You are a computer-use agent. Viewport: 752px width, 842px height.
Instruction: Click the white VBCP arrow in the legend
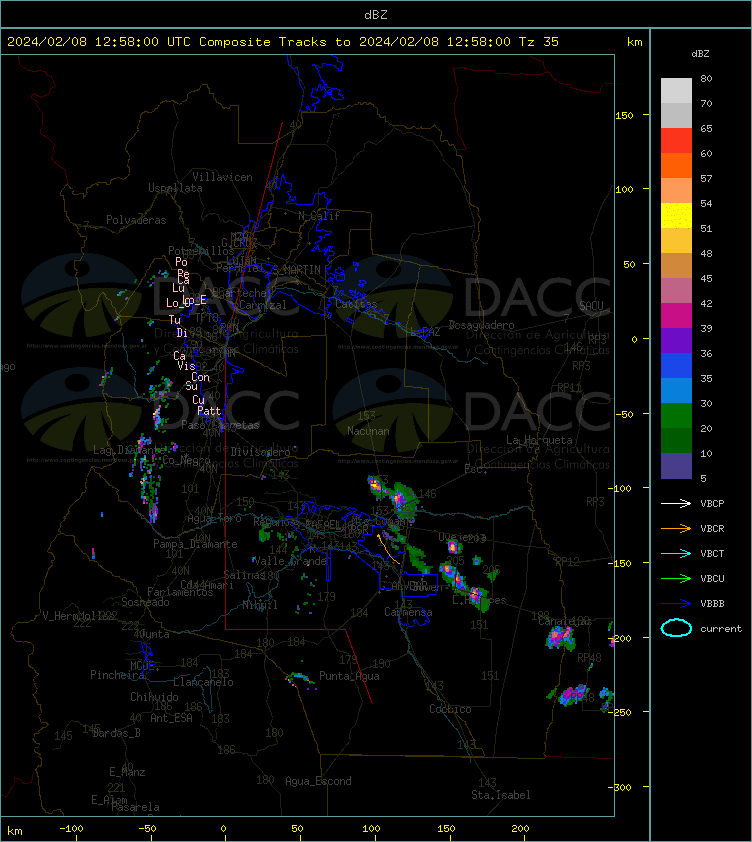(x=676, y=503)
